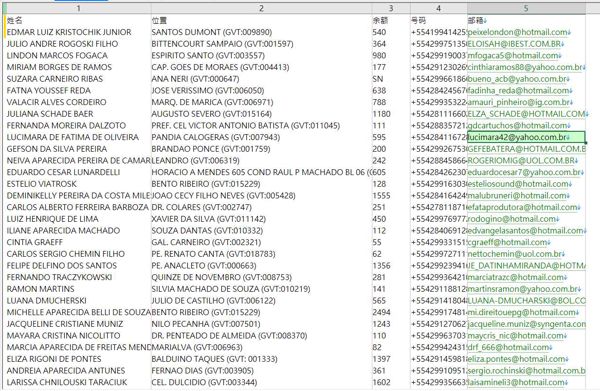
Task: Open email link nettochemin@uol.com.br
Action: 515,254
